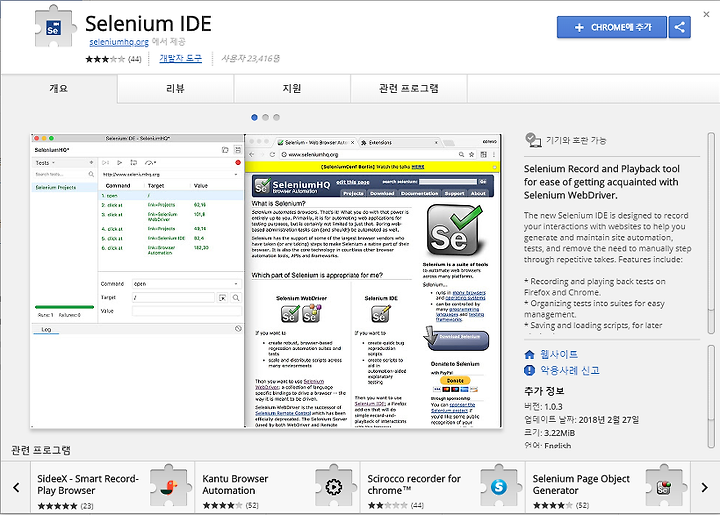
Task: Open SideeX - Smart Record-Play Browser card
Action: point(112,487)
